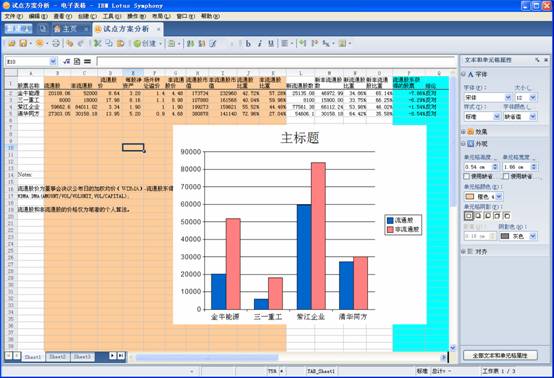The width and height of the screenshot is (554, 378).
Task: Toggle Underline formatting button
Action: pyautogui.click(x=271, y=43)
